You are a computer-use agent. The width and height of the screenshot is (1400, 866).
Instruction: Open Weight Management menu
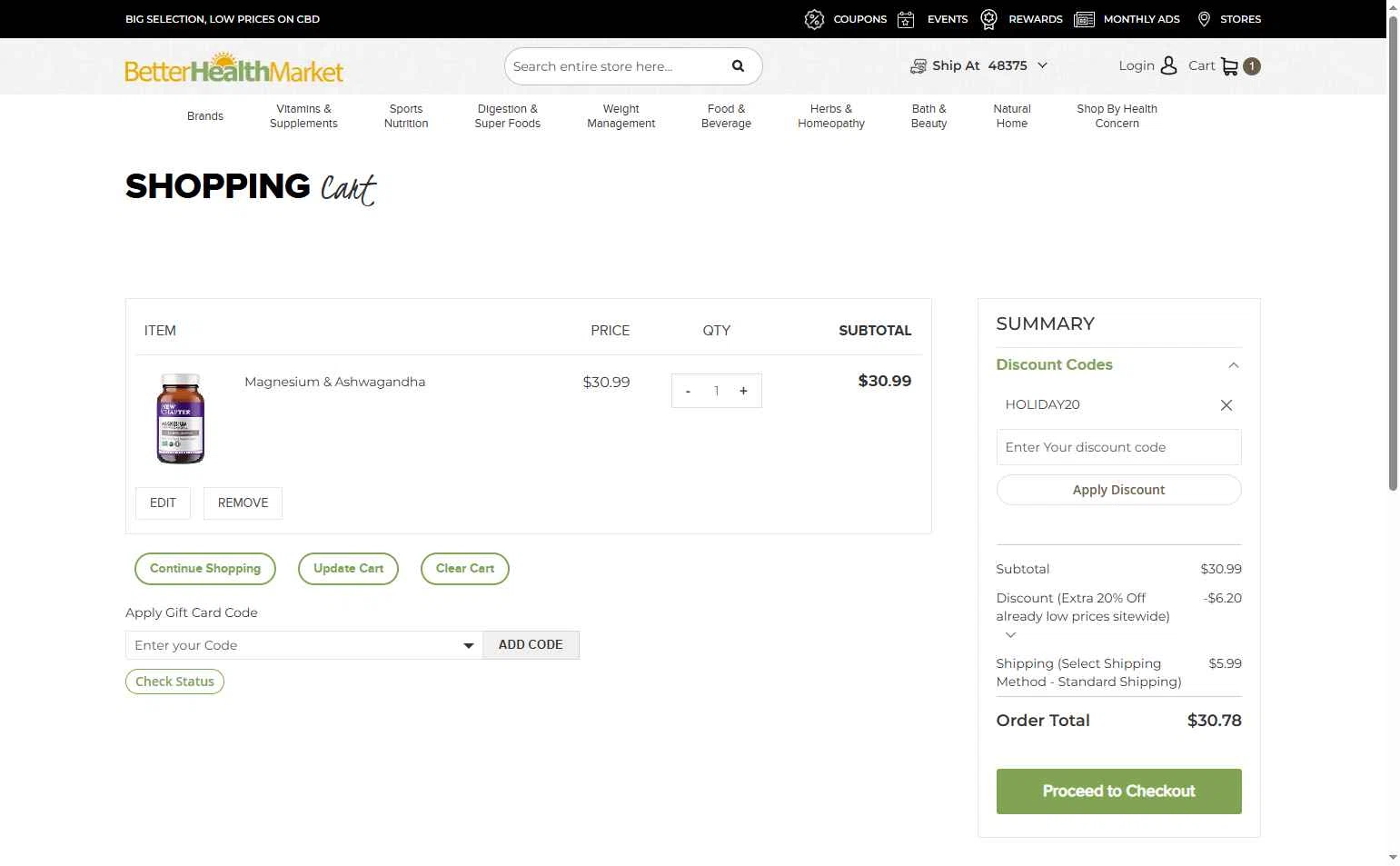click(621, 116)
